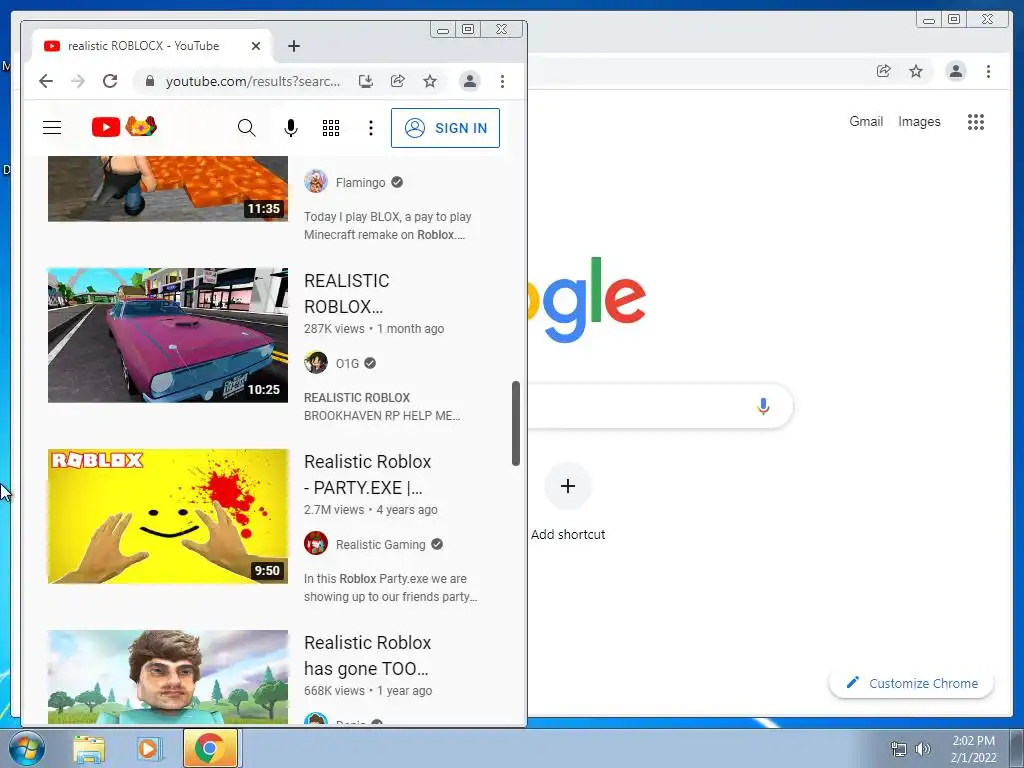
Task: Click the Add shortcut plus button
Action: (x=568, y=486)
